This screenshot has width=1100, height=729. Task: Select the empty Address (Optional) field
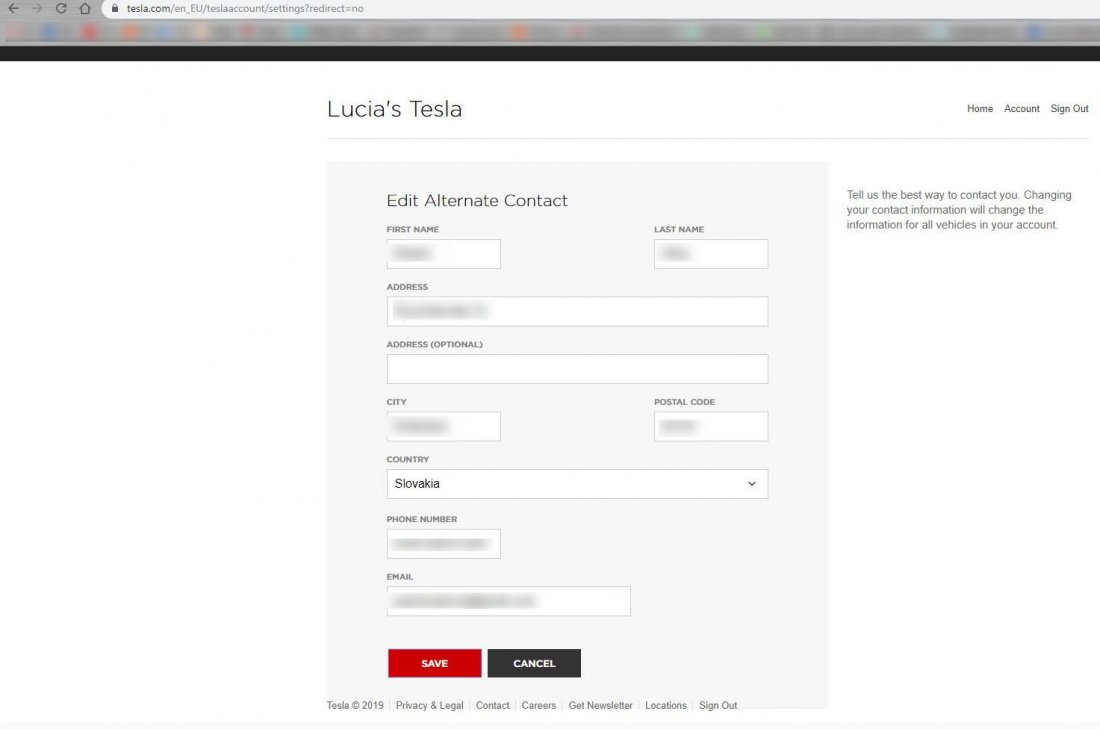click(577, 369)
